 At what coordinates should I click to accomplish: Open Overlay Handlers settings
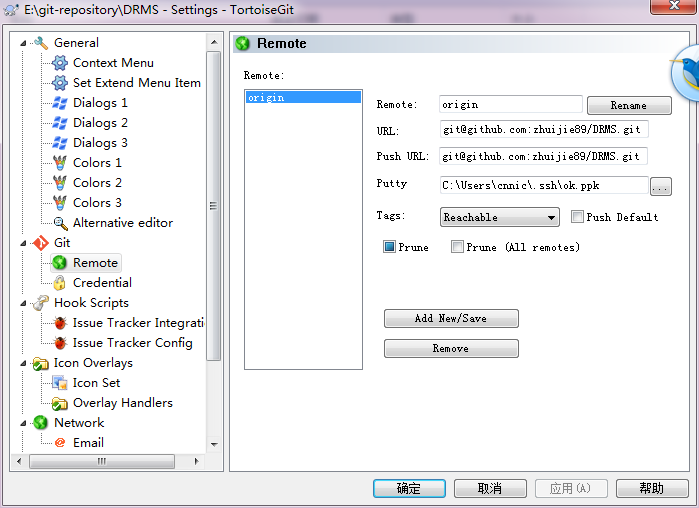tap(123, 403)
